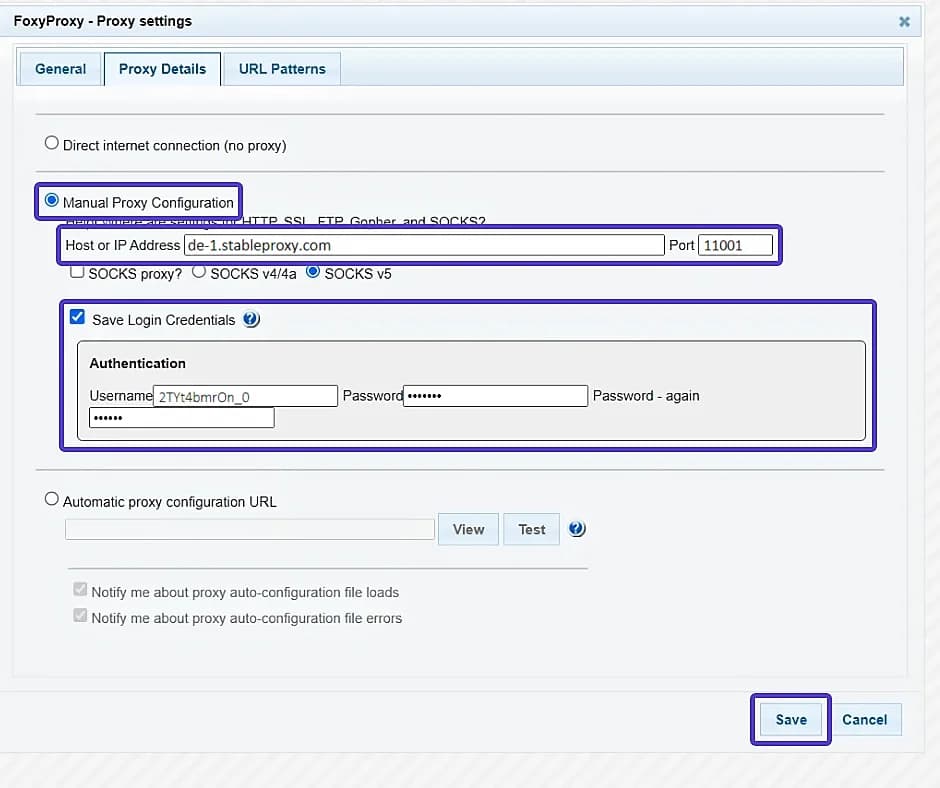This screenshot has width=940, height=788.
Task: Select Automatic proxy configuration URL
Action: [51, 499]
